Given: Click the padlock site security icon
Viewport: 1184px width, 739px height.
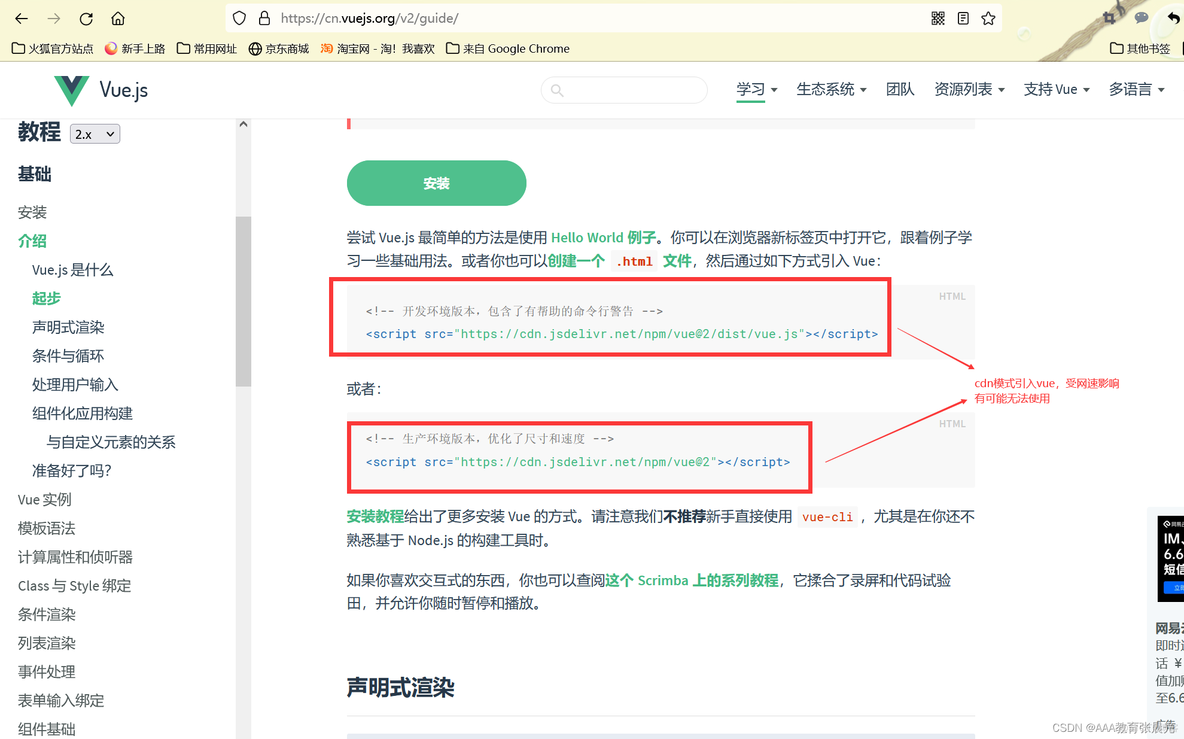Looking at the screenshot, I should pyautogui.click(x=264, y=18).
